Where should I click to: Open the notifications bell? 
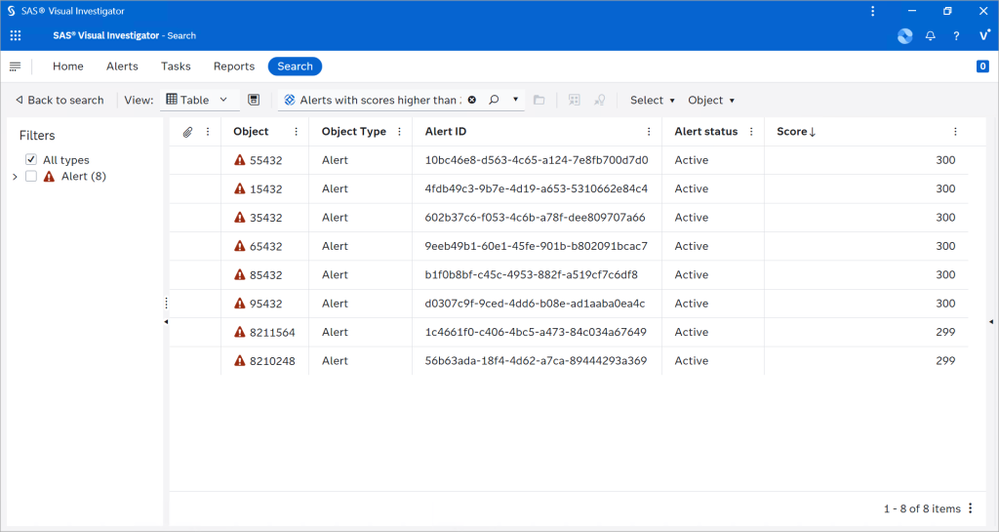pyautogui.click(x=930, y=36)
